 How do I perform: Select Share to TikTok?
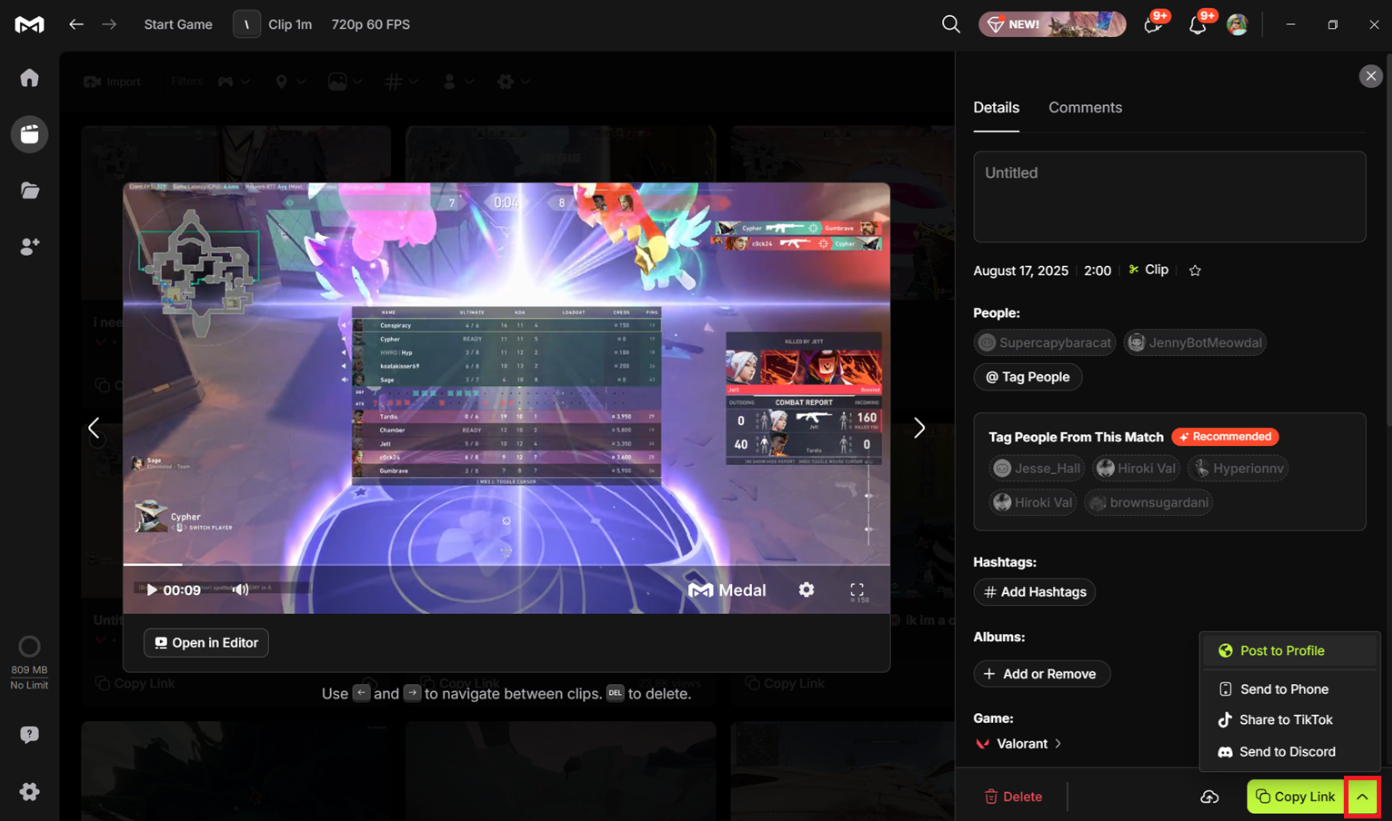[x=1290, y=720]
